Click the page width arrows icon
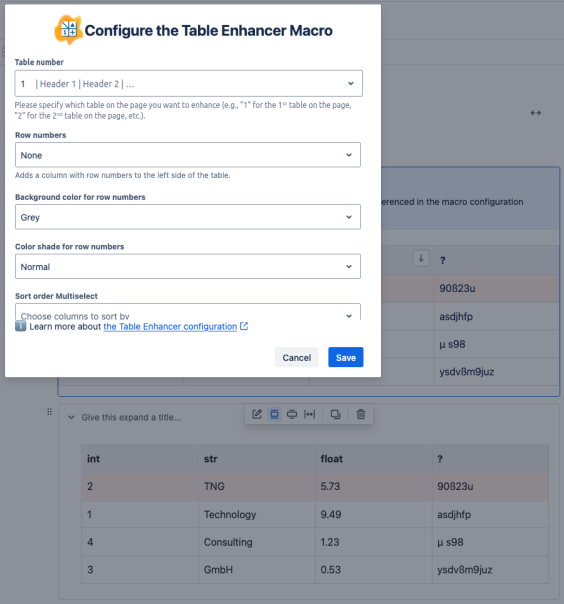564x604 pixels. [535, 113]
